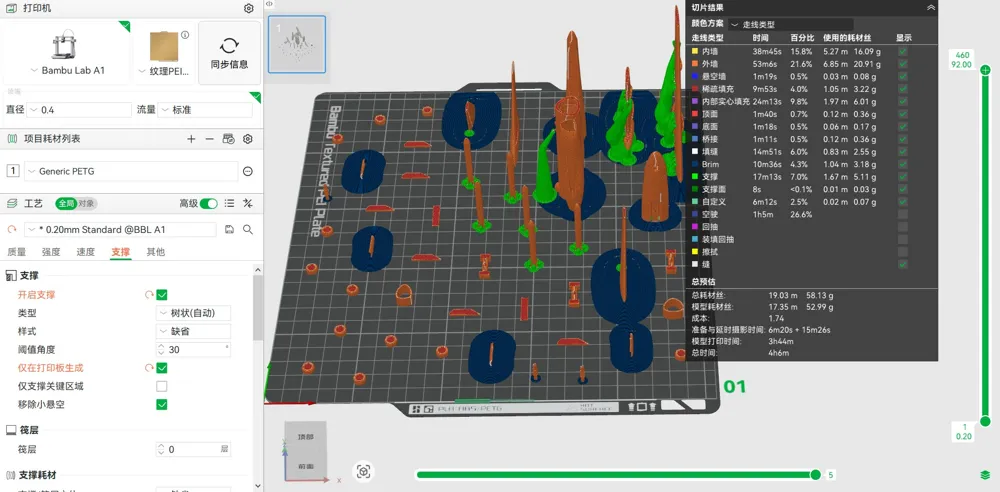Image resolution: width=1000 pixels, height=492 pixels.
Task: Click the vertical layer slider bottom handle
Action: pos(985,421)
